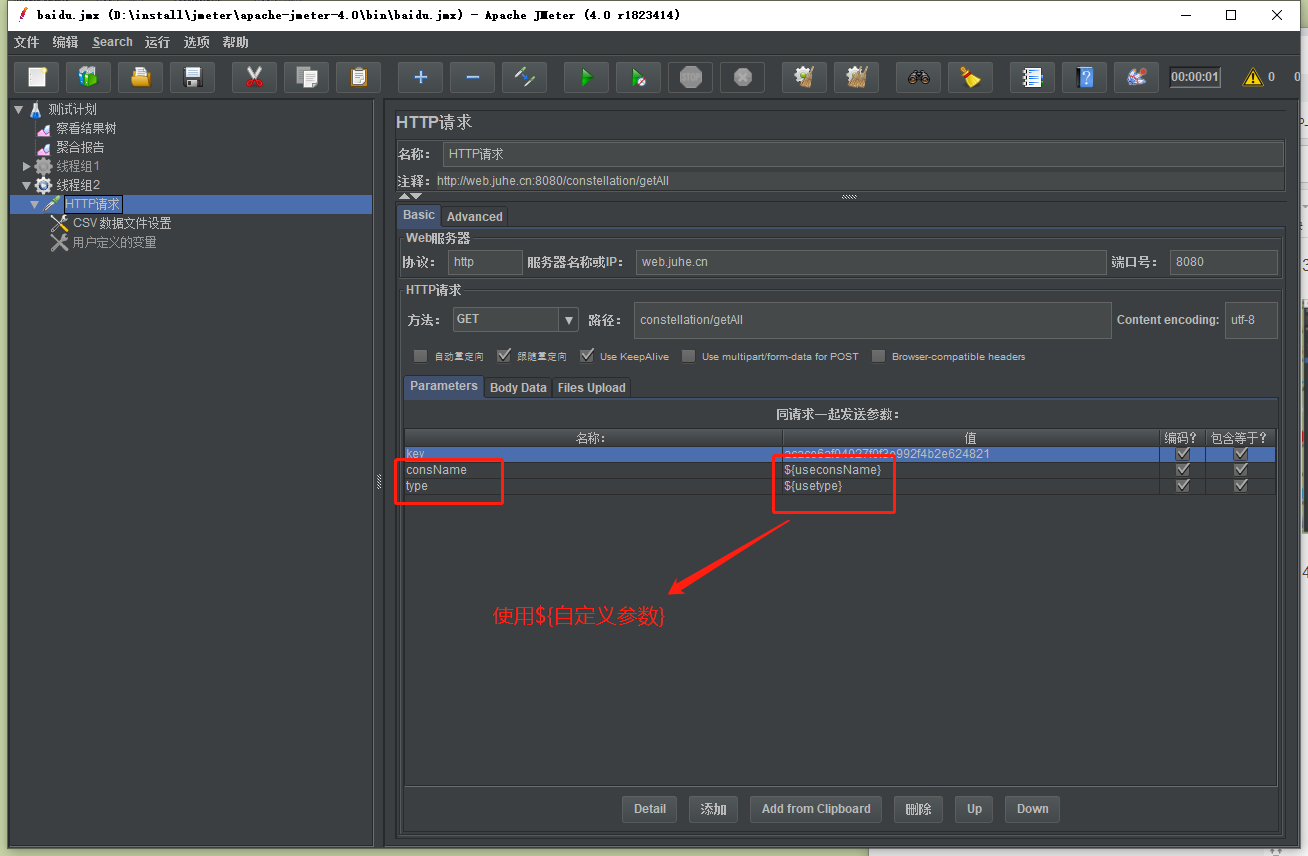Switch to the Body Data tab
1308x856 pixels.
[518, 387]
